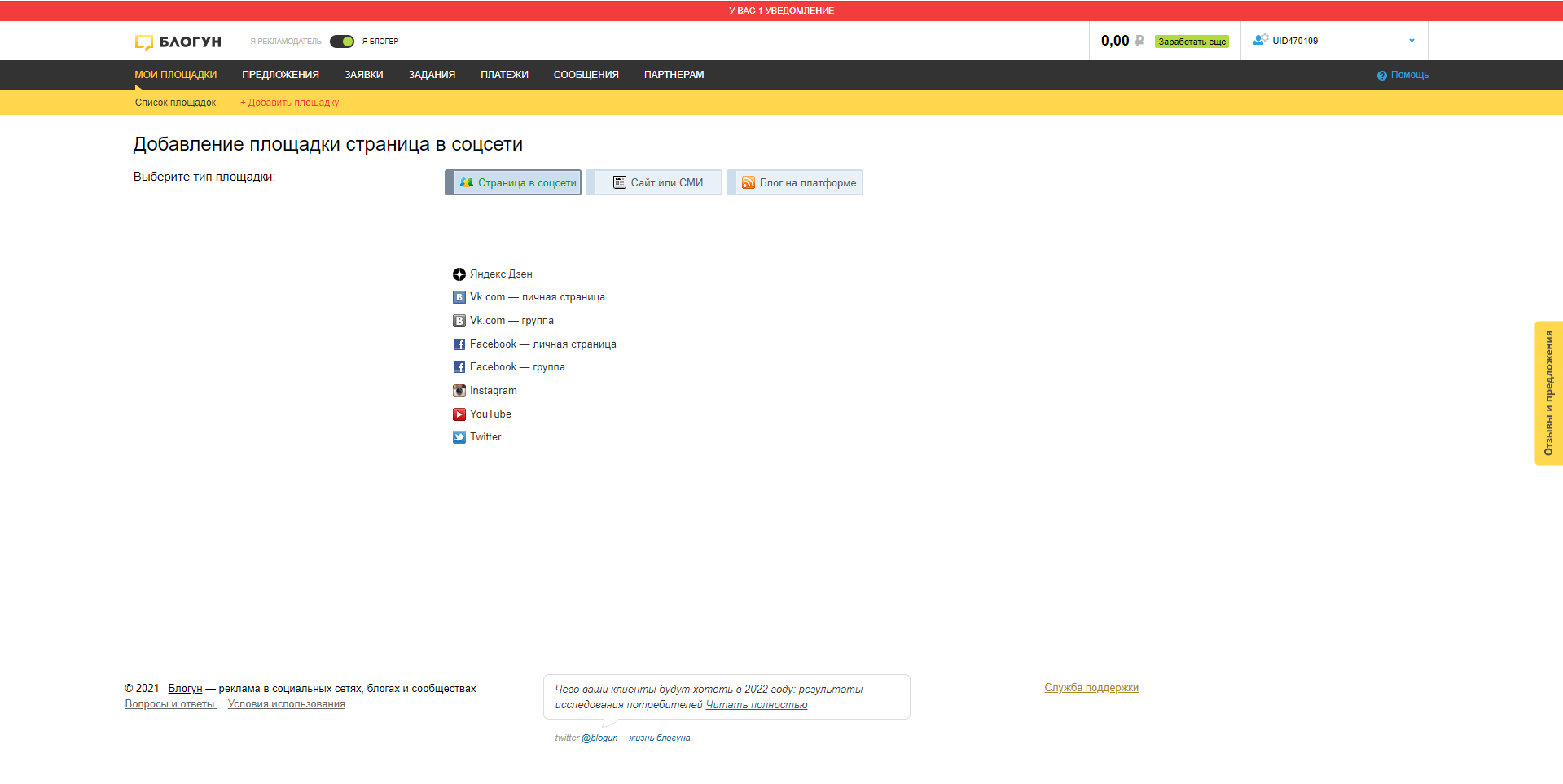
Task: Click the Читать полностью link
Action: point(757,705)
